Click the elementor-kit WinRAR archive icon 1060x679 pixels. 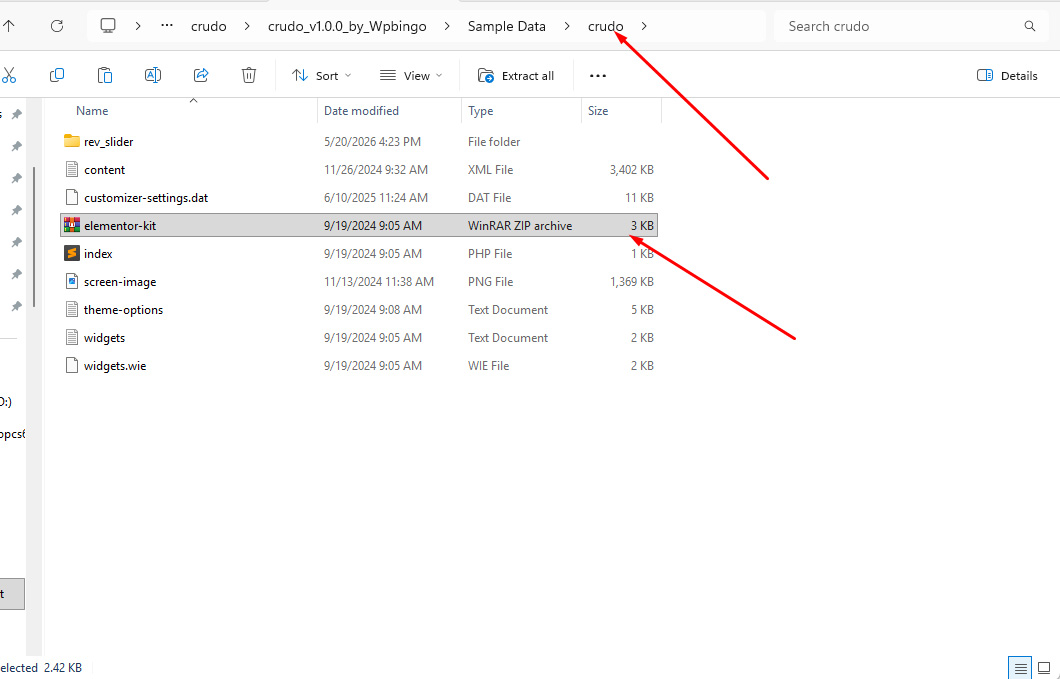pos(72,225)
